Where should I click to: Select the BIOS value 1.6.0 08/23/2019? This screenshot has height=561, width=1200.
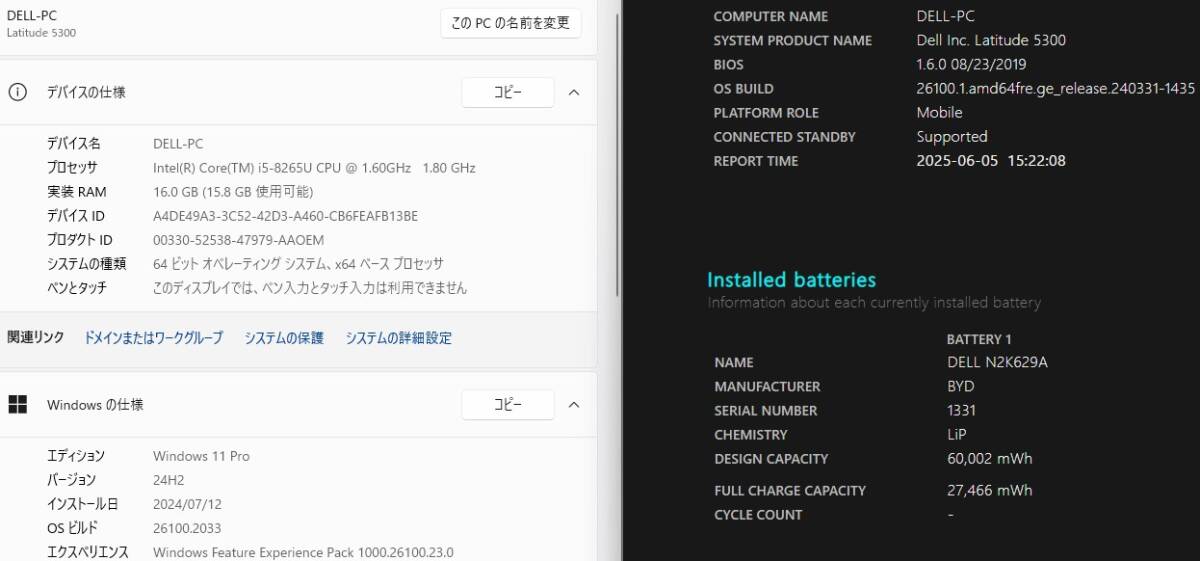pos(971,65)
